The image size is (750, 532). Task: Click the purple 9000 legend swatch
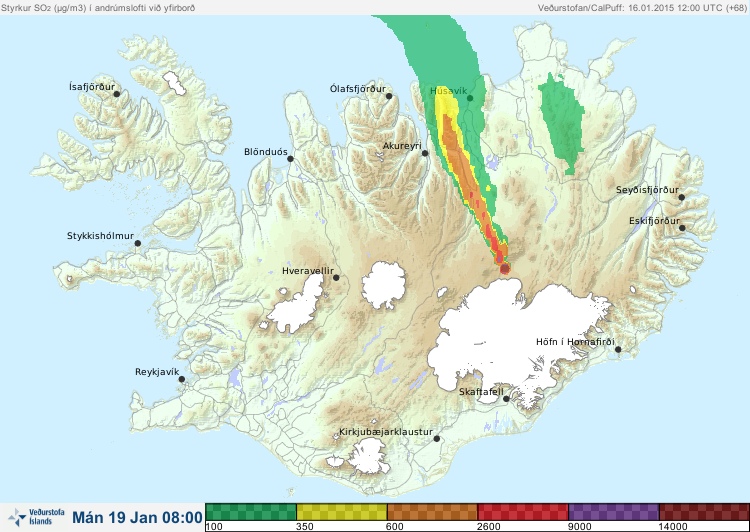coord(614,512)
